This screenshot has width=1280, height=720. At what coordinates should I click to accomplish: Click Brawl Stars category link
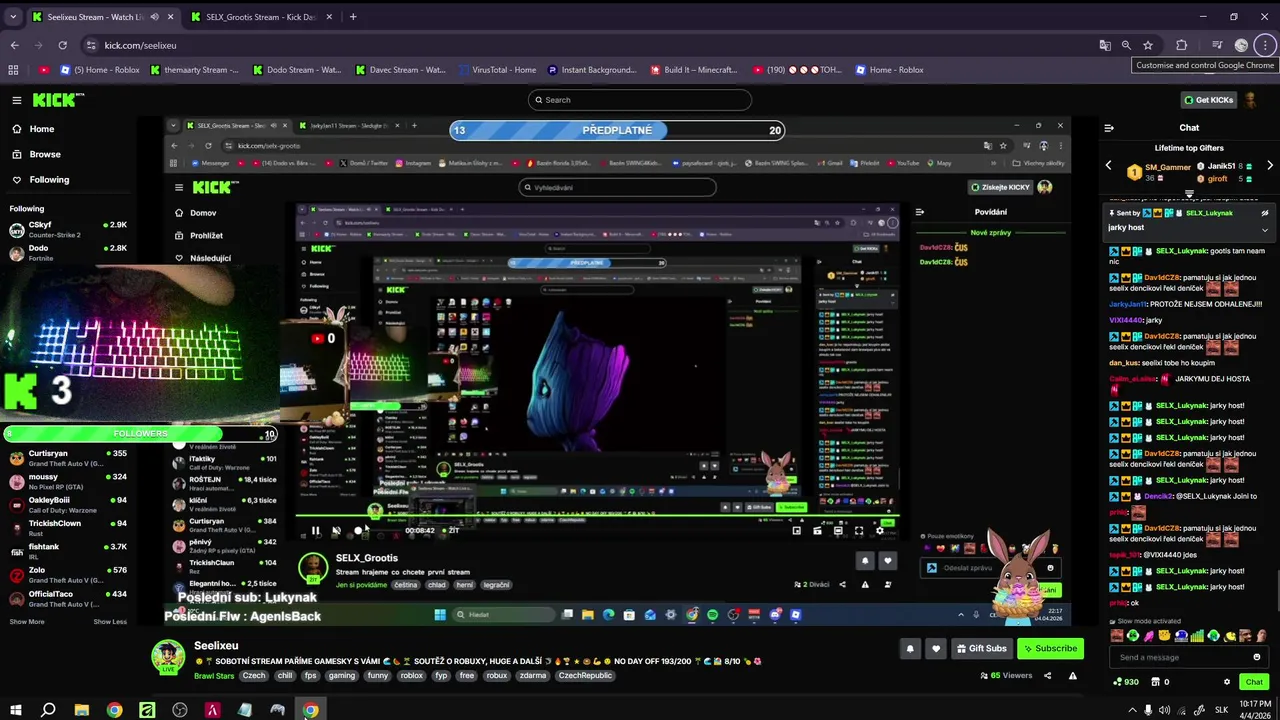tap(214, 676)
